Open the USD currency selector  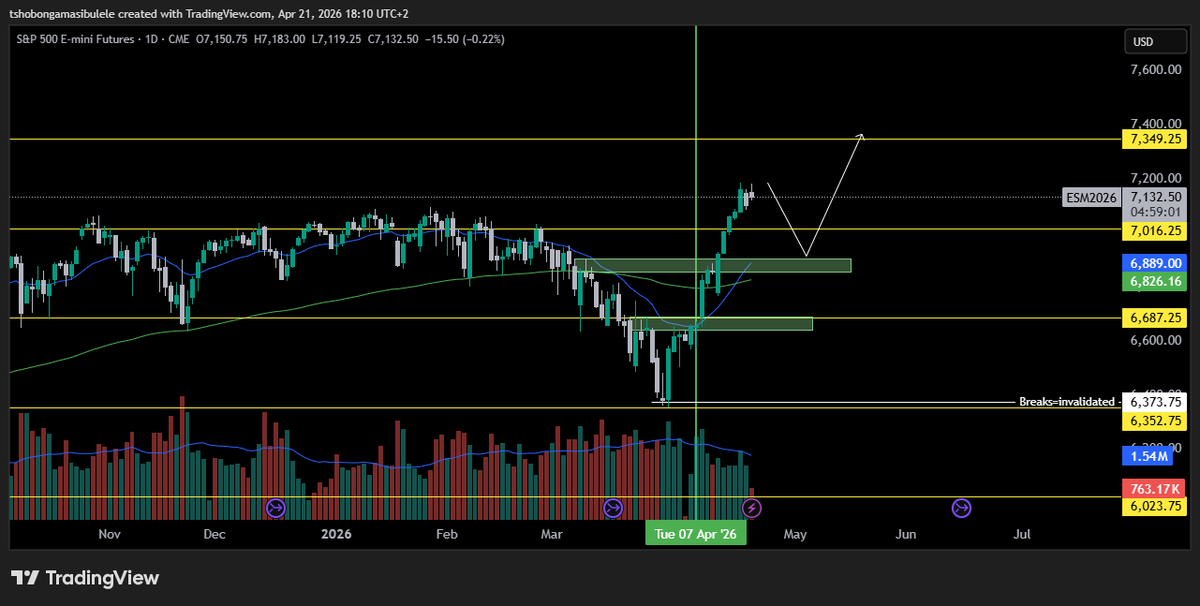click(x=1155, y=42)
